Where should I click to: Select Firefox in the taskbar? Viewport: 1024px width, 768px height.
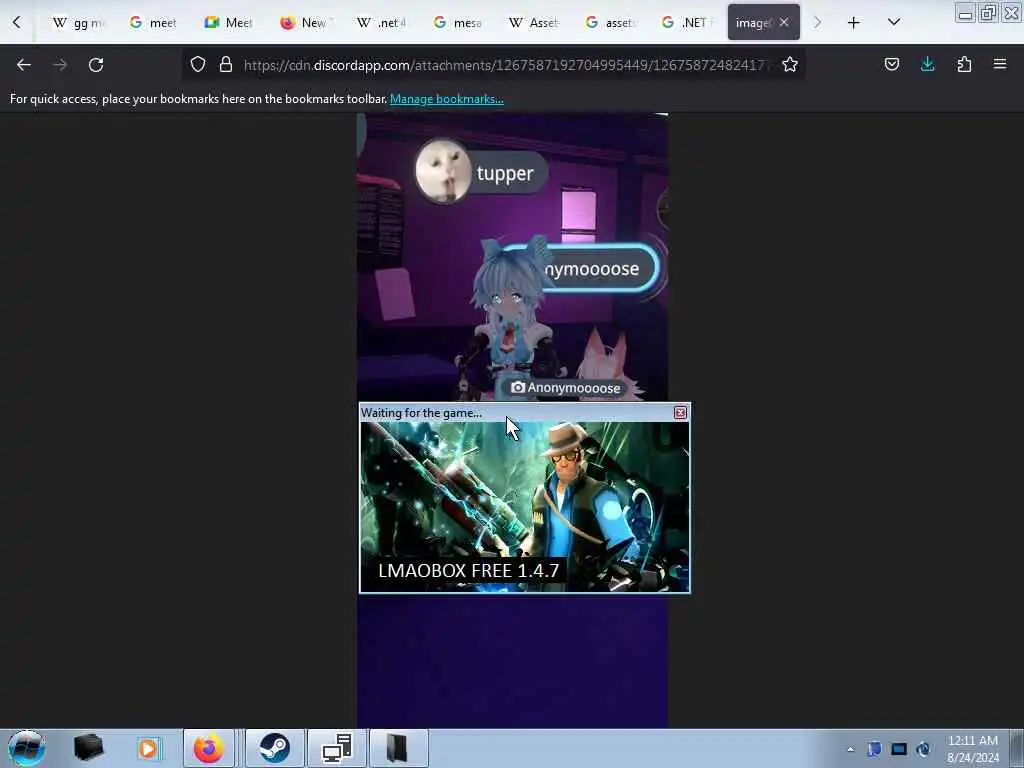[x=208, y=748]
